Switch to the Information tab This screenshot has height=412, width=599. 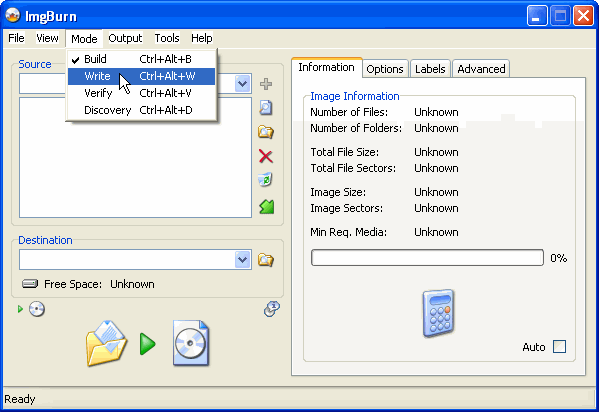point(327,68)
